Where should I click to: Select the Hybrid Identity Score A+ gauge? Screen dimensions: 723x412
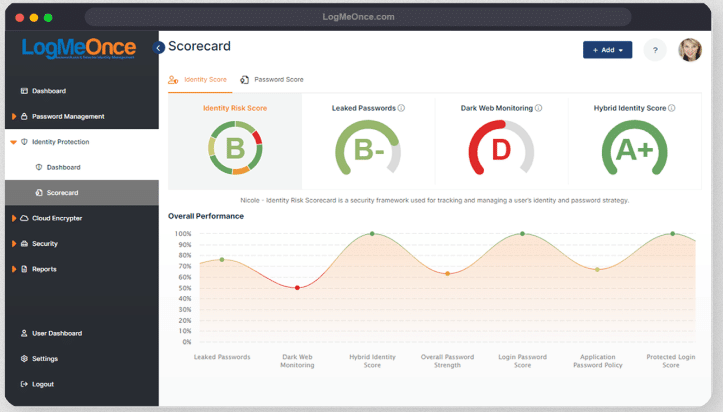[634, 148]
